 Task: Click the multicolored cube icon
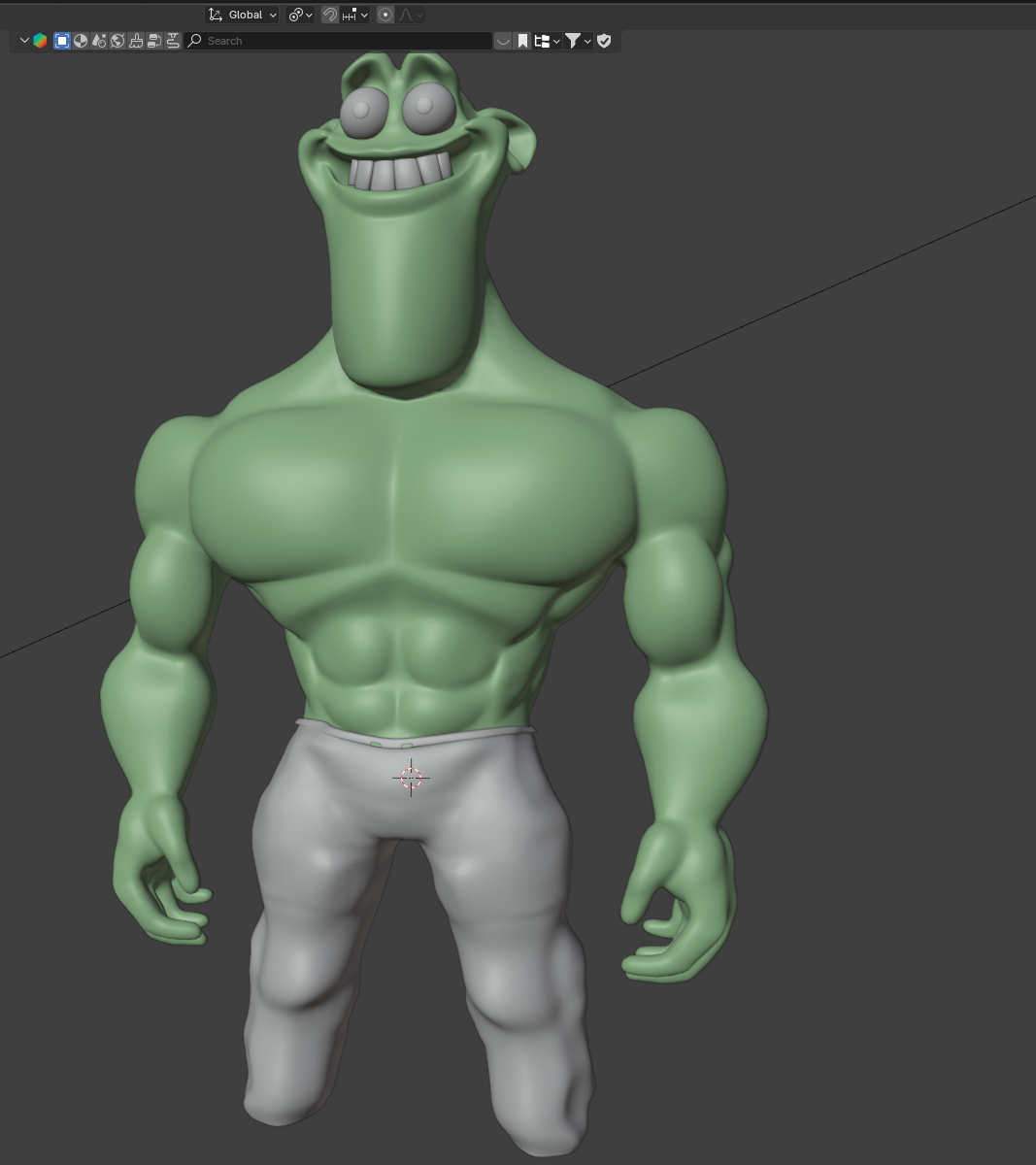pyautogui.click(x=40, y=41)
